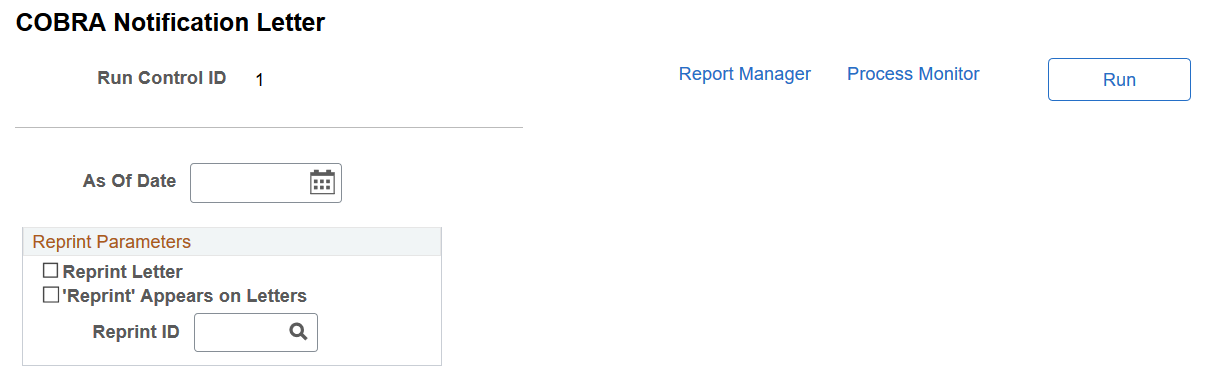Image resolution: width=1213 pixels, height=376 pixels.
Task: Open the Report Manager link
Action: click(x=745, y=74)
